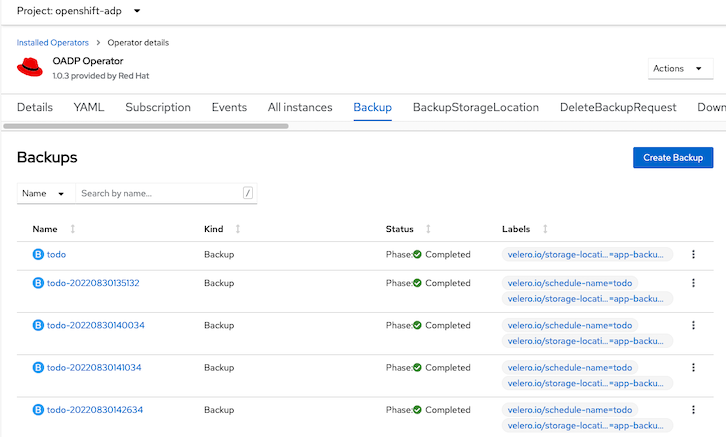Screen dimensions: 726x437
Task: Click storage-location label for todo-20220830135132
Action: (x=587, y=299)
